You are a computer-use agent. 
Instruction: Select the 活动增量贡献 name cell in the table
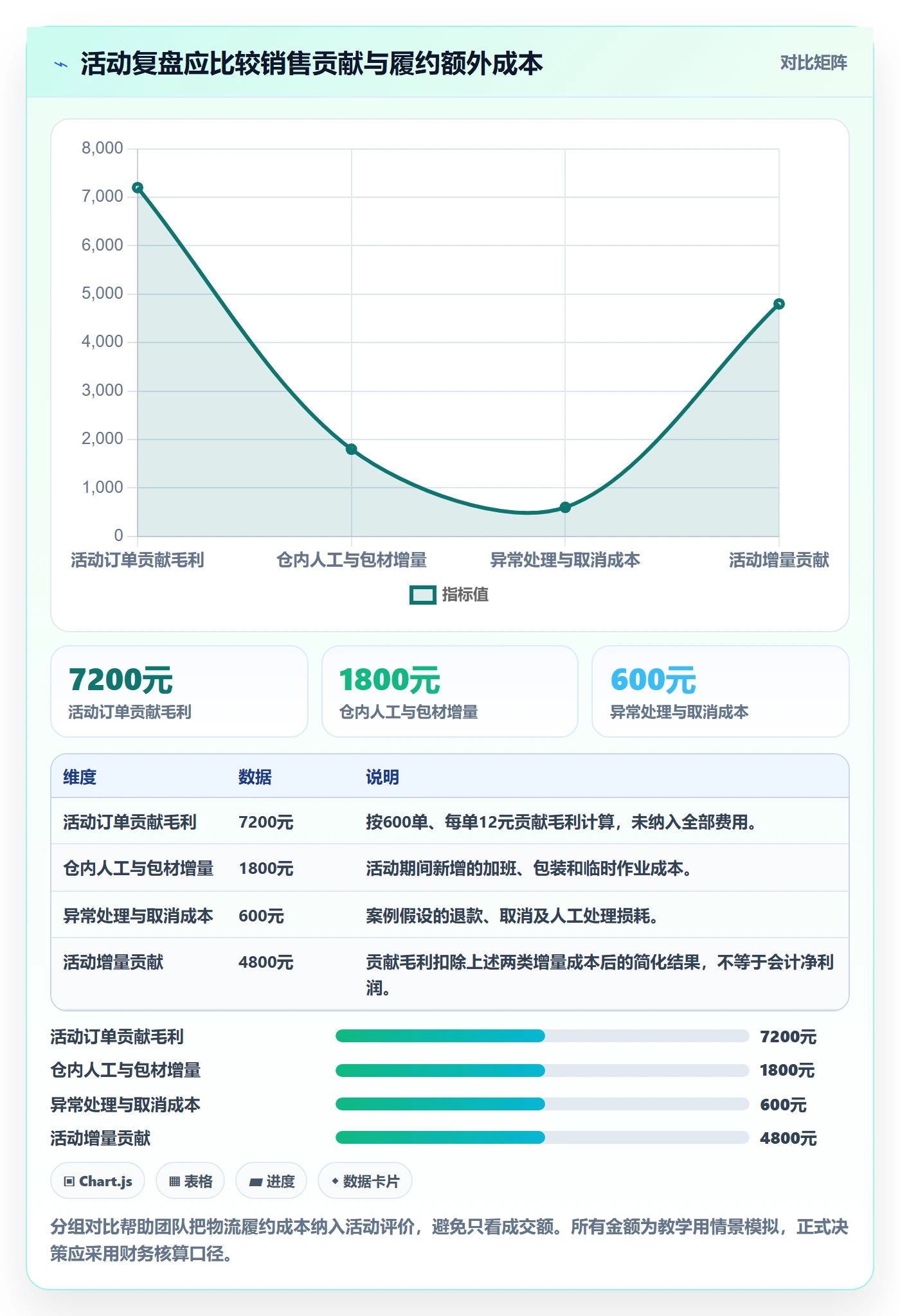coord(113,962)
